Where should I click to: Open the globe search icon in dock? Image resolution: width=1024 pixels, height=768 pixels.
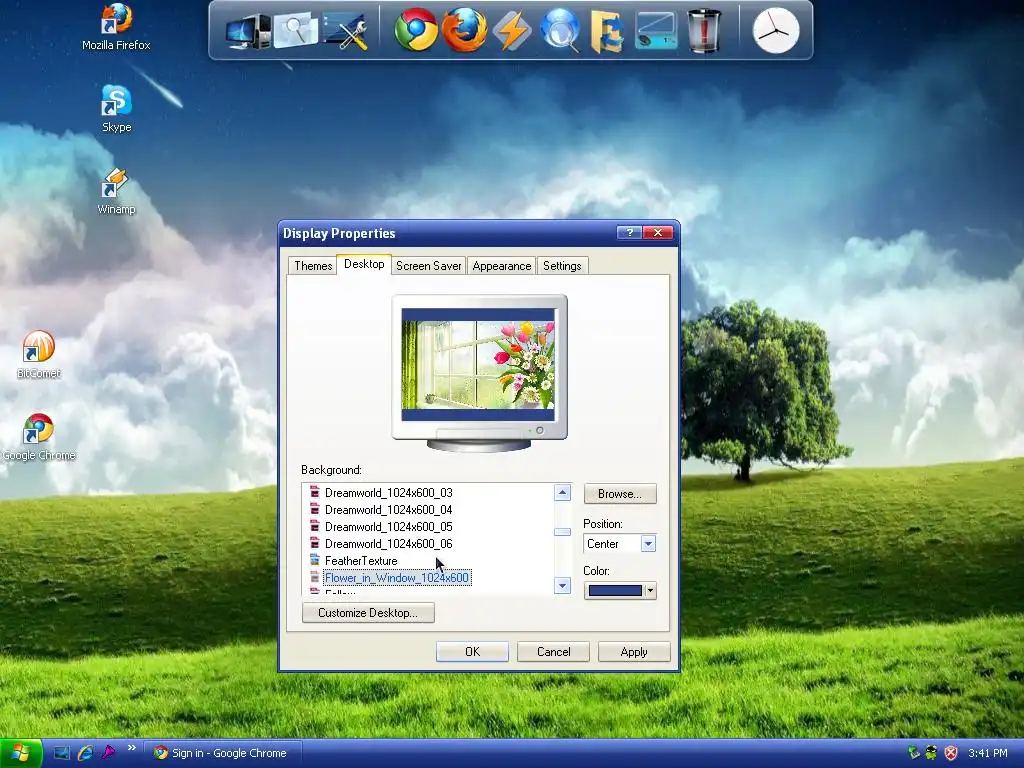(560, 30)
